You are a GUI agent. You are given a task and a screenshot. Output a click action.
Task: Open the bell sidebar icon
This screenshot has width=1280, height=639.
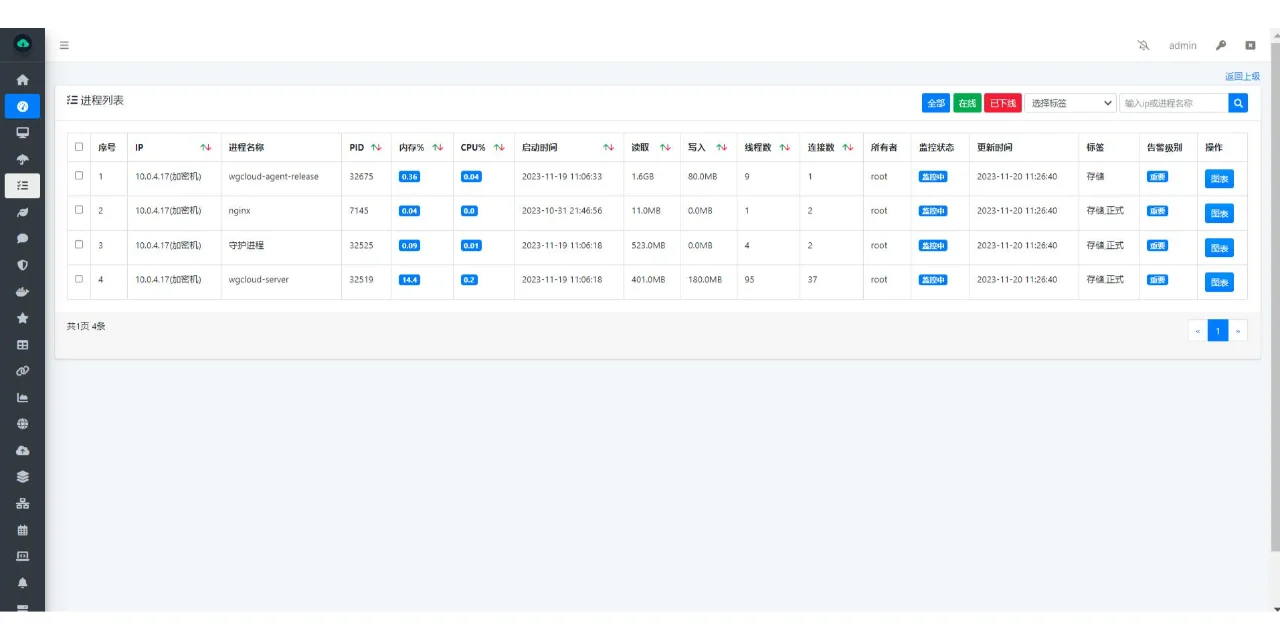22,583
